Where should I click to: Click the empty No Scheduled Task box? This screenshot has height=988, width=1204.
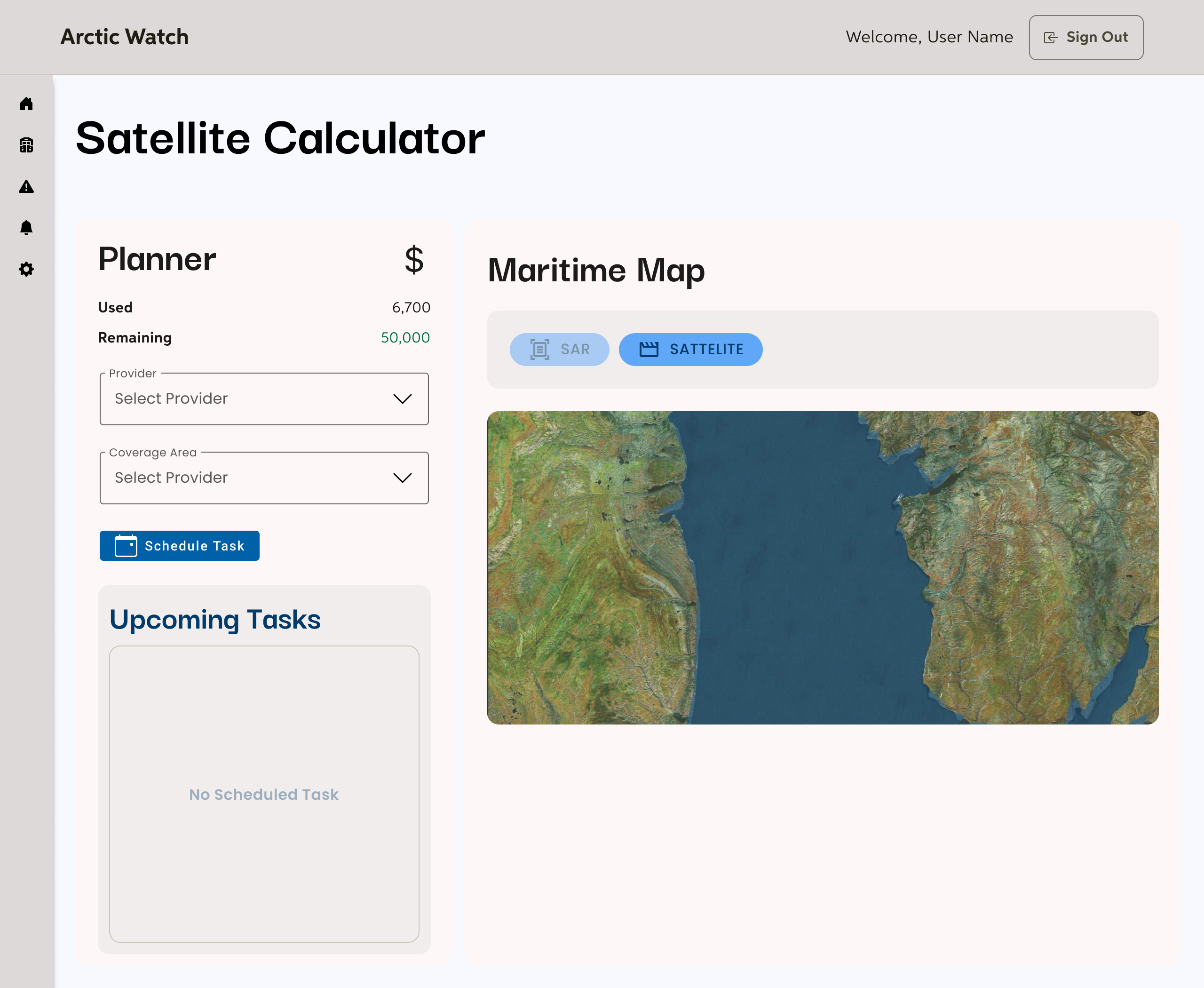point(264,793)
